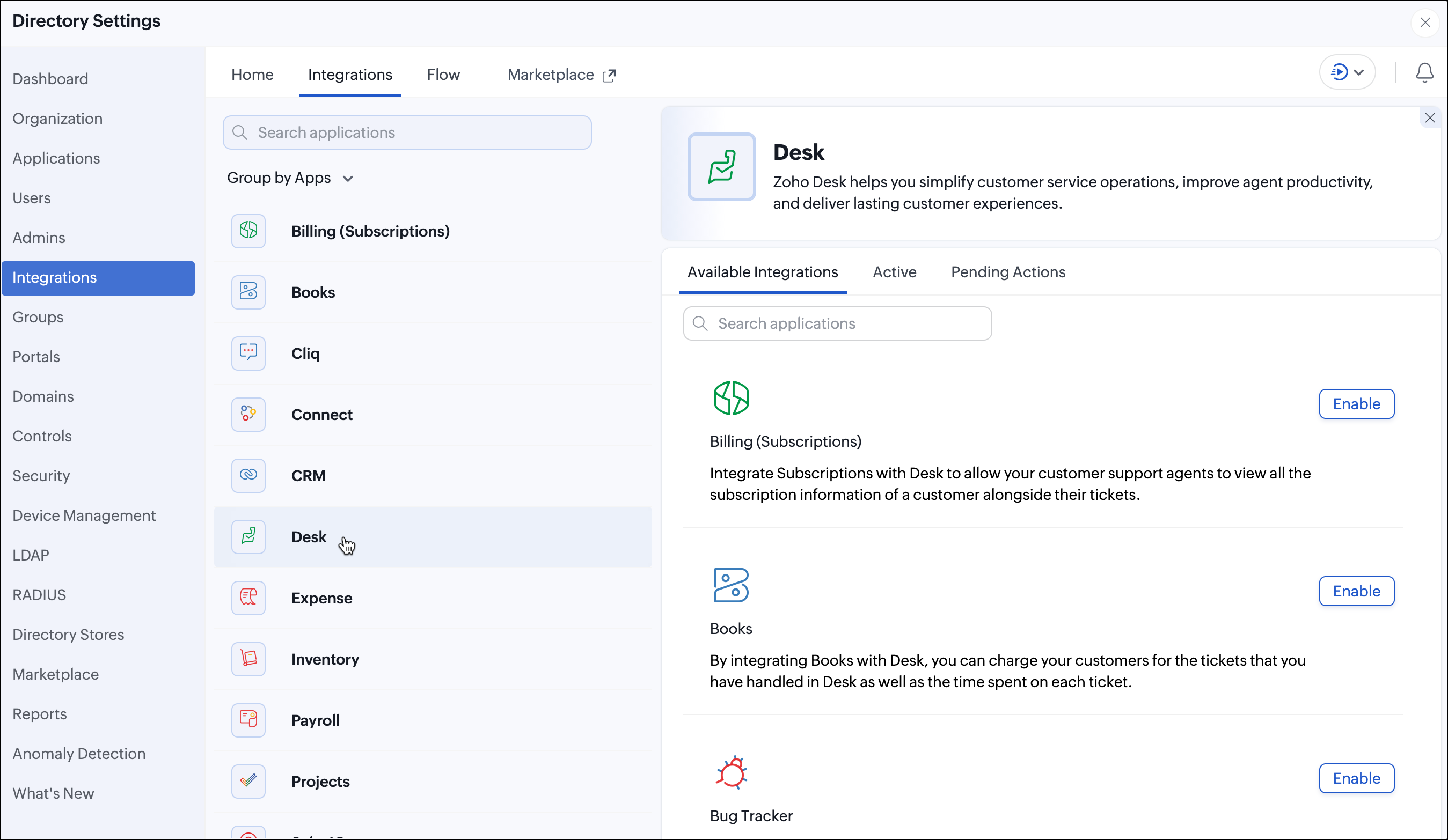The width and height of the screenshot is (1448, 840).
Task: Select the Cliq chat icon
Action: tap(248, 353)
